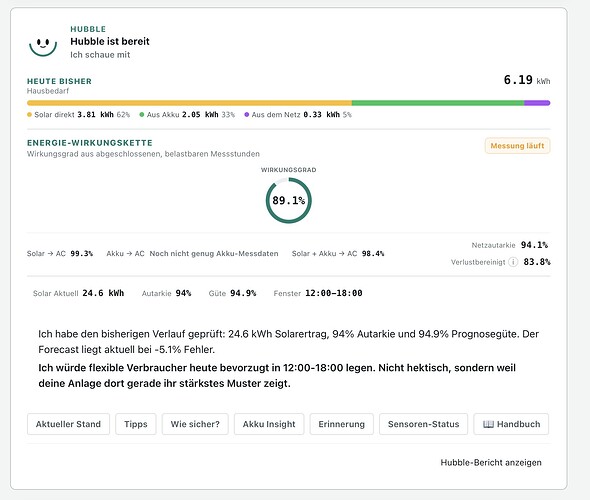Click the Fenster 12:00–18:00 value

click(x=334, y=293)
